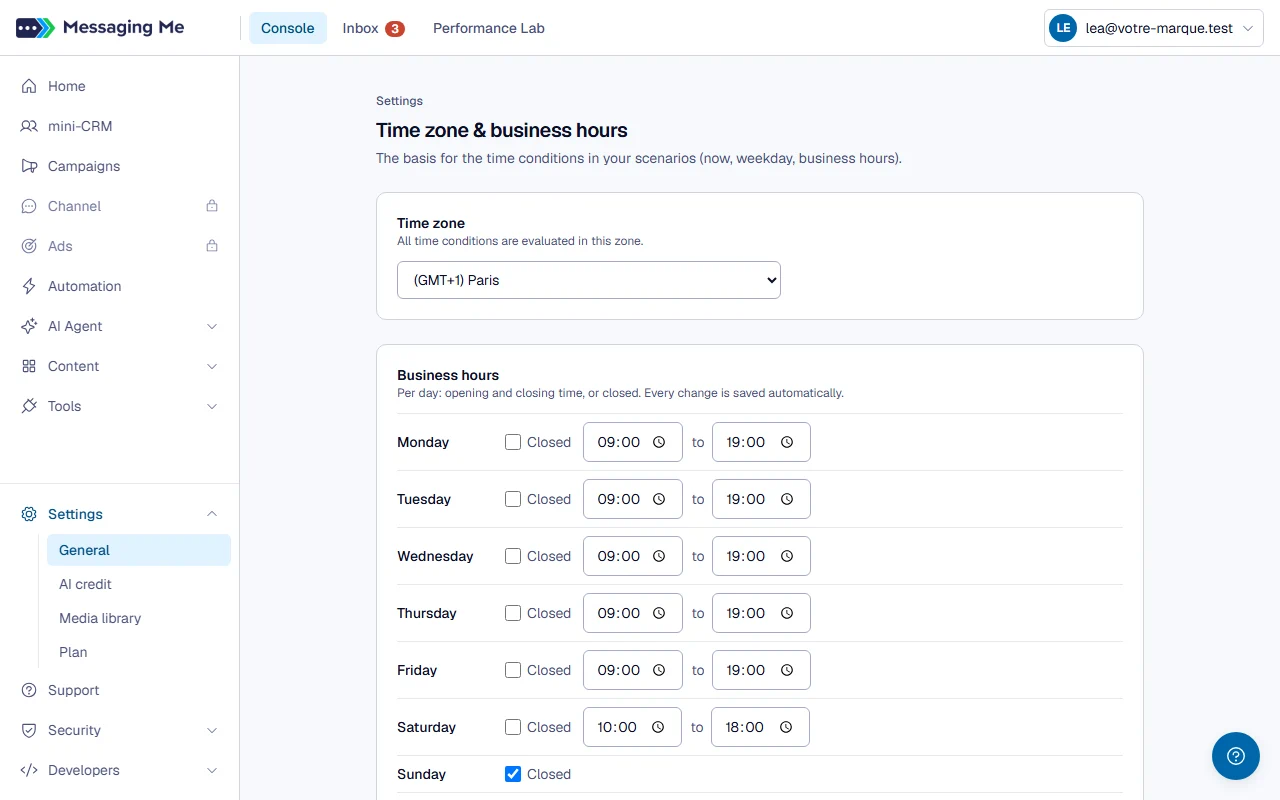Click the Security shield icon
The height and width of the screenshot is (800, 1280).
[29, 730]
